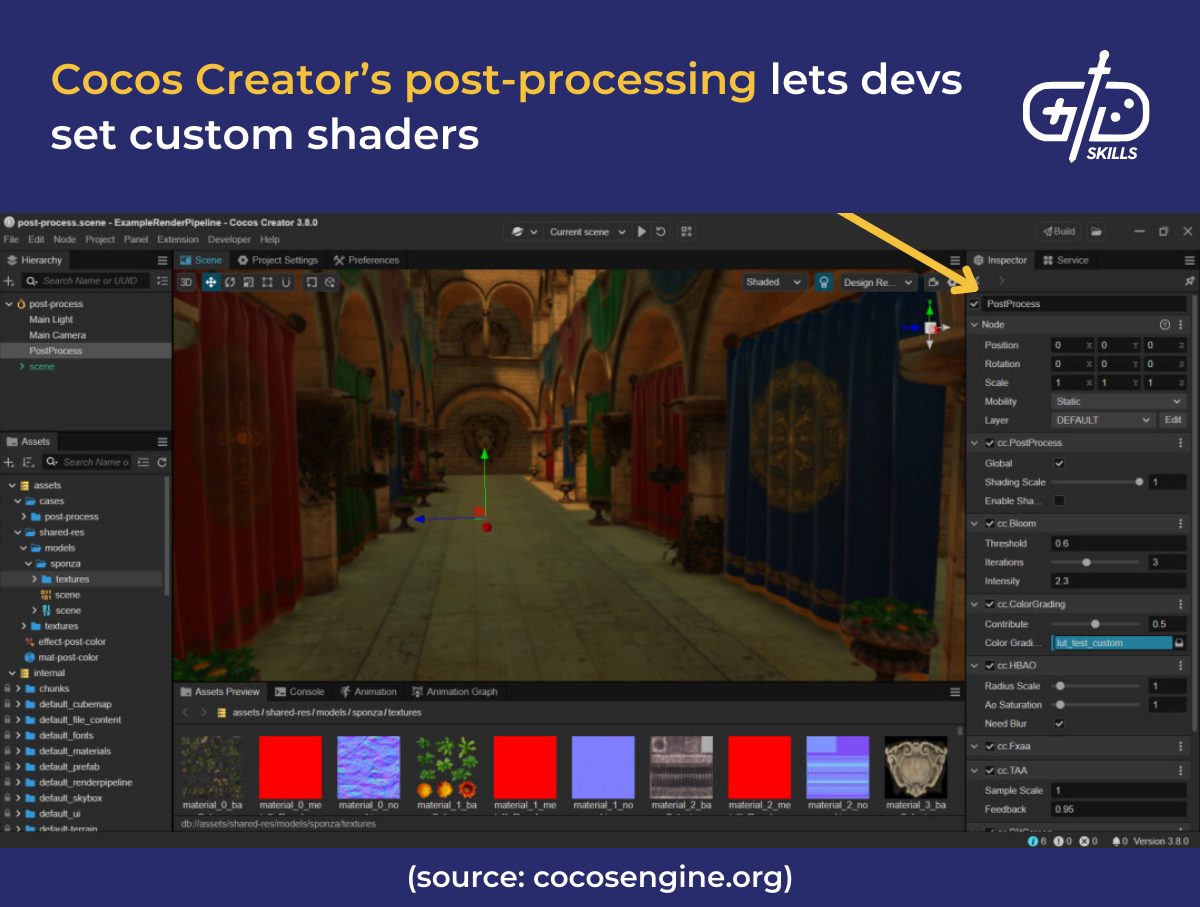This screenshot has width=1200, height=907.
Task: Select the Rotate tool in the scene toolbar
Action: pyautogui.click(x=229, y=281)
